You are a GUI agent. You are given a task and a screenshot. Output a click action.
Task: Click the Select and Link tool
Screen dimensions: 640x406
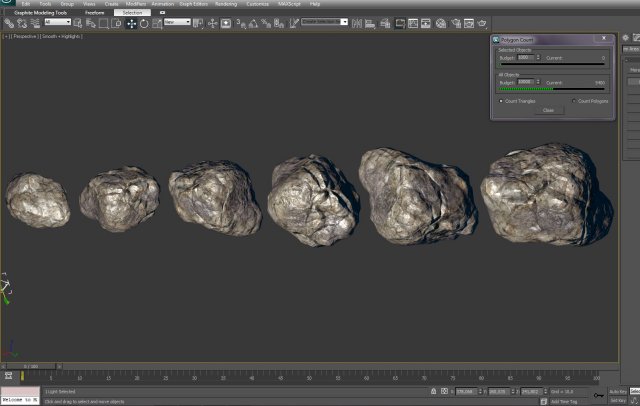click(8, 22)
